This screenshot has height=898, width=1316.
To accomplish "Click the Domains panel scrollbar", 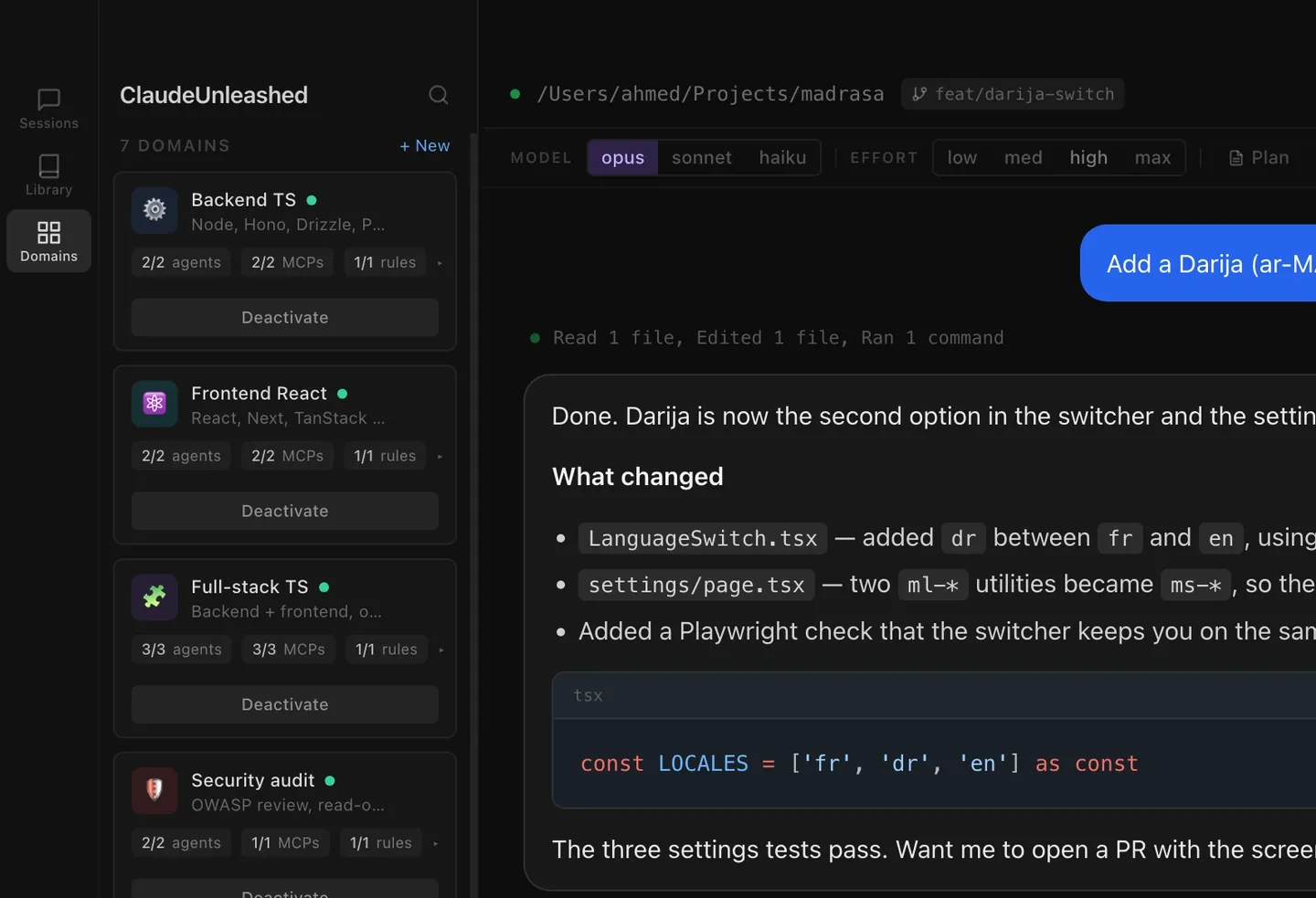I will 473,516.
